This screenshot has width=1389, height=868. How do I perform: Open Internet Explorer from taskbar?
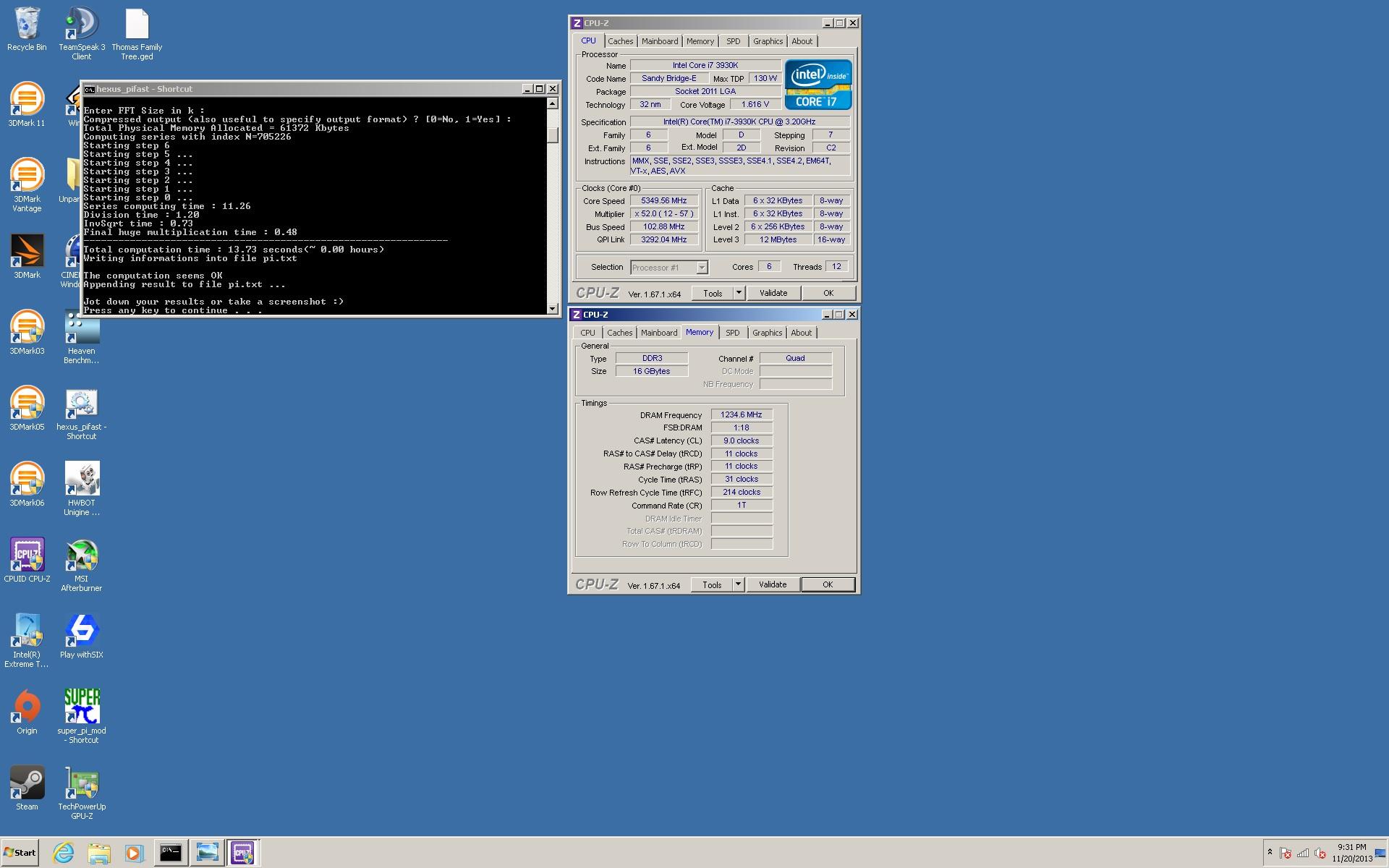click(64, 853)
